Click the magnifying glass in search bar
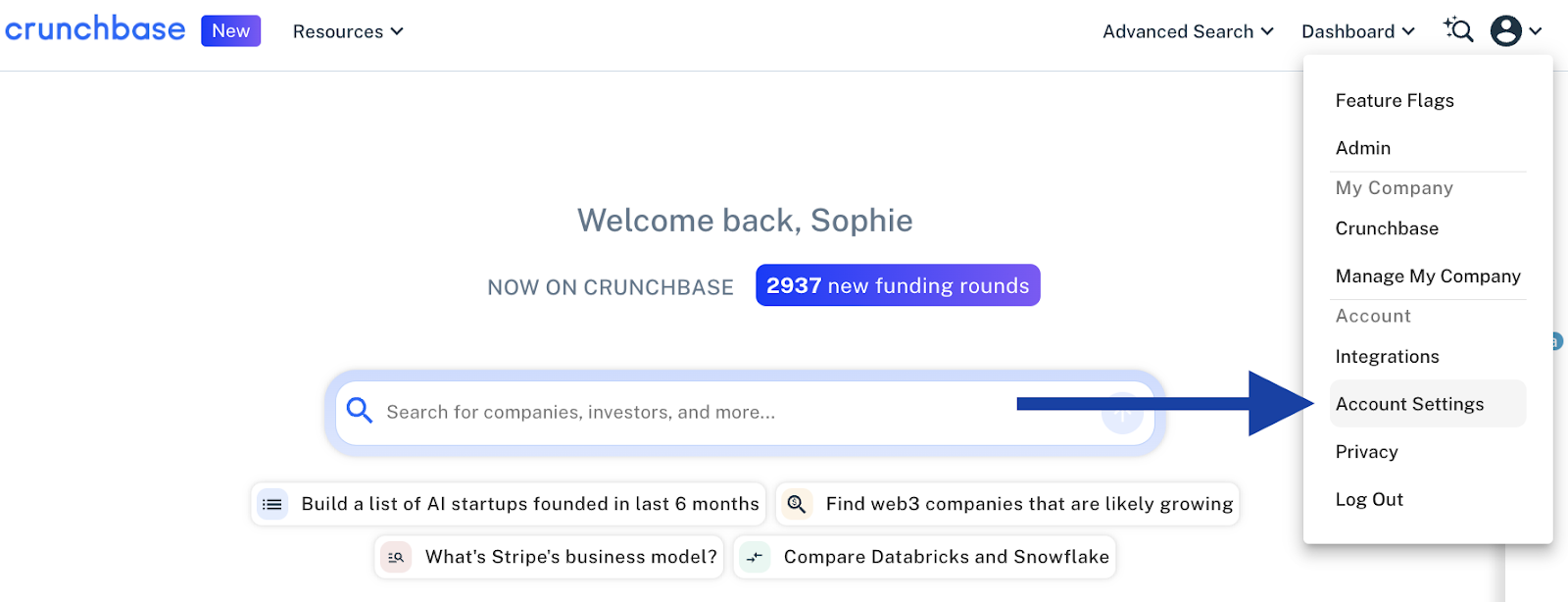1568x602 pixels. click(x=360, y=411)
